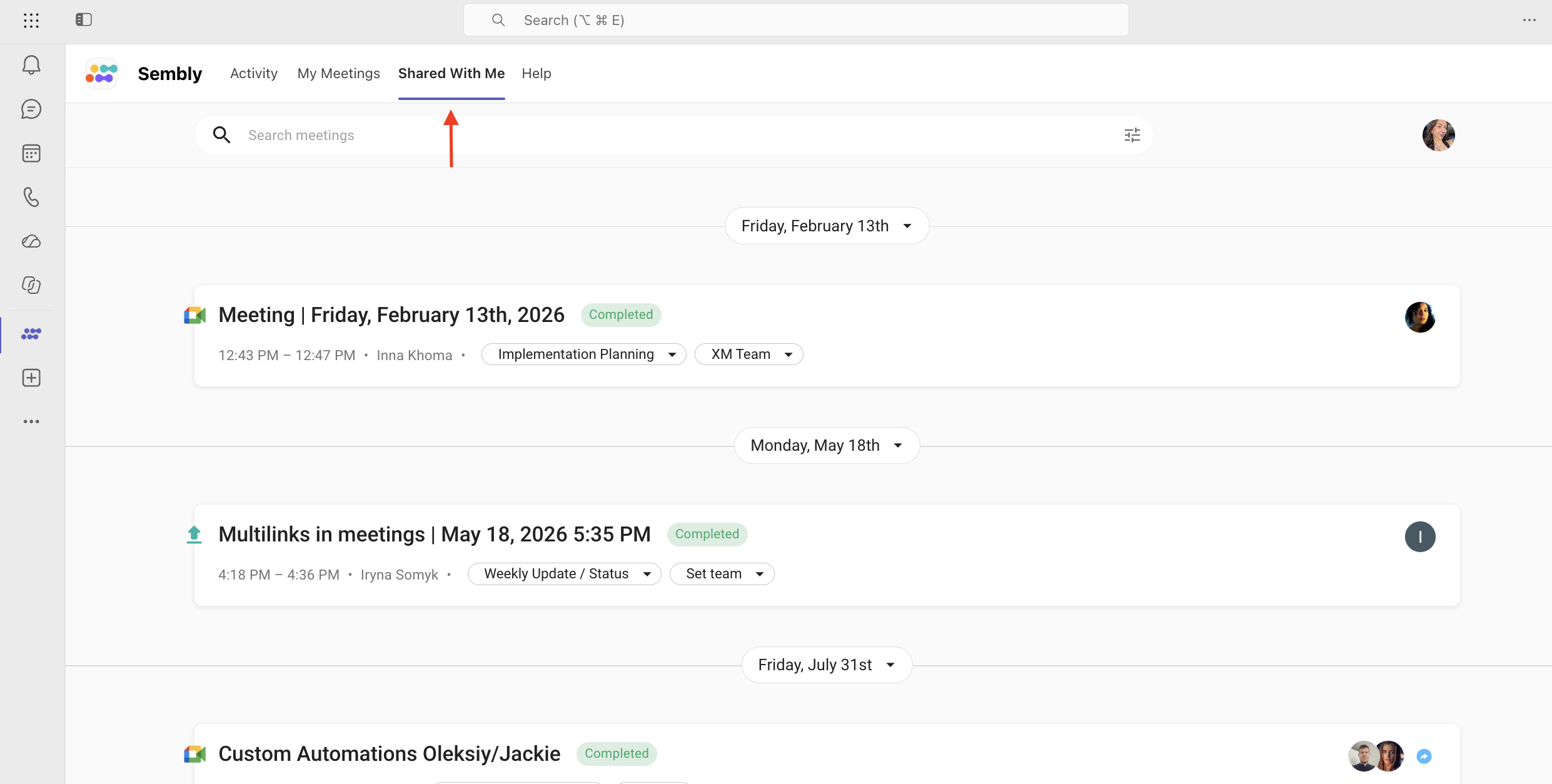Click blue share icon on Custom Automations card
The image size is (1552, 784).
point(1424,756)
